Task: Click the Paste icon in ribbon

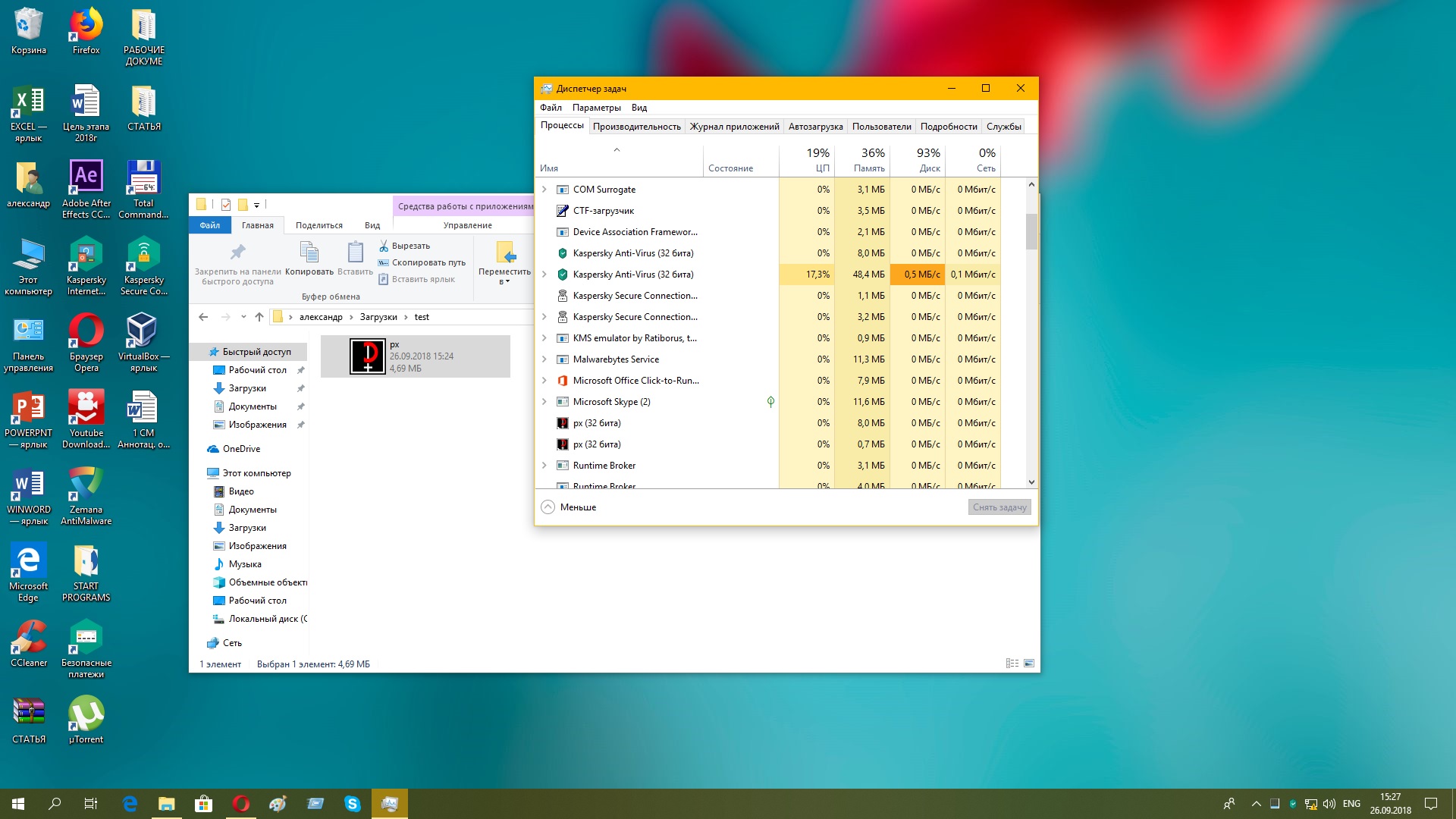Action: click(355, 253)
